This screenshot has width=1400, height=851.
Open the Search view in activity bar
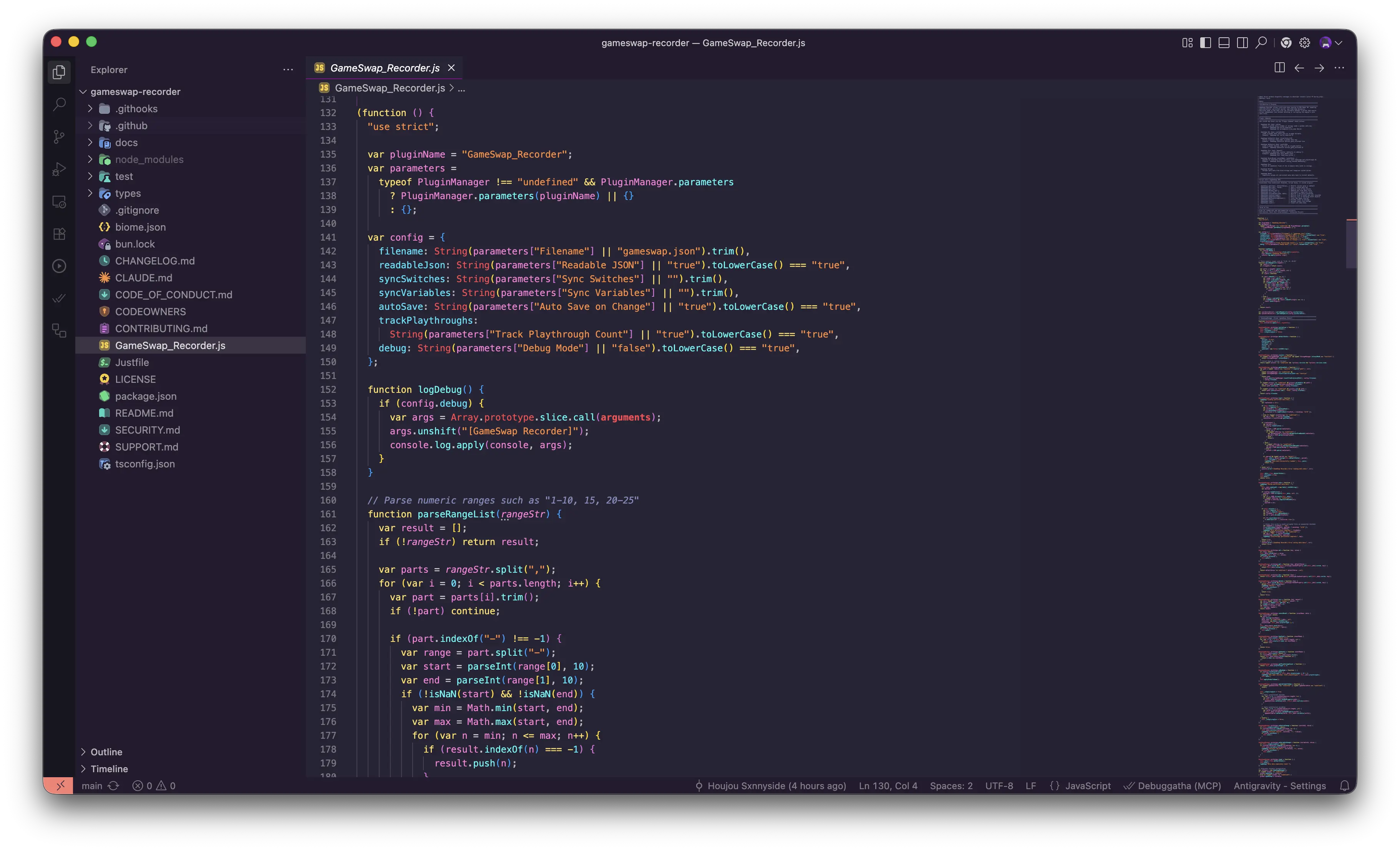[59, 104]
